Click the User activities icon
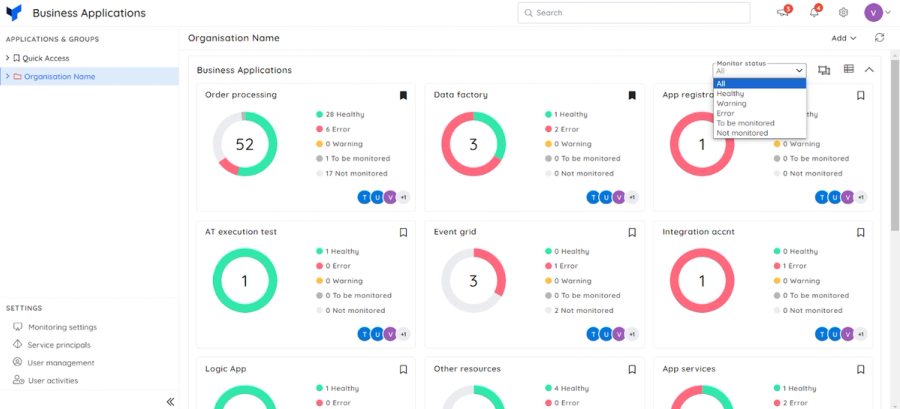The width and height of the screenshot is (900, 409). coord(18,380)
